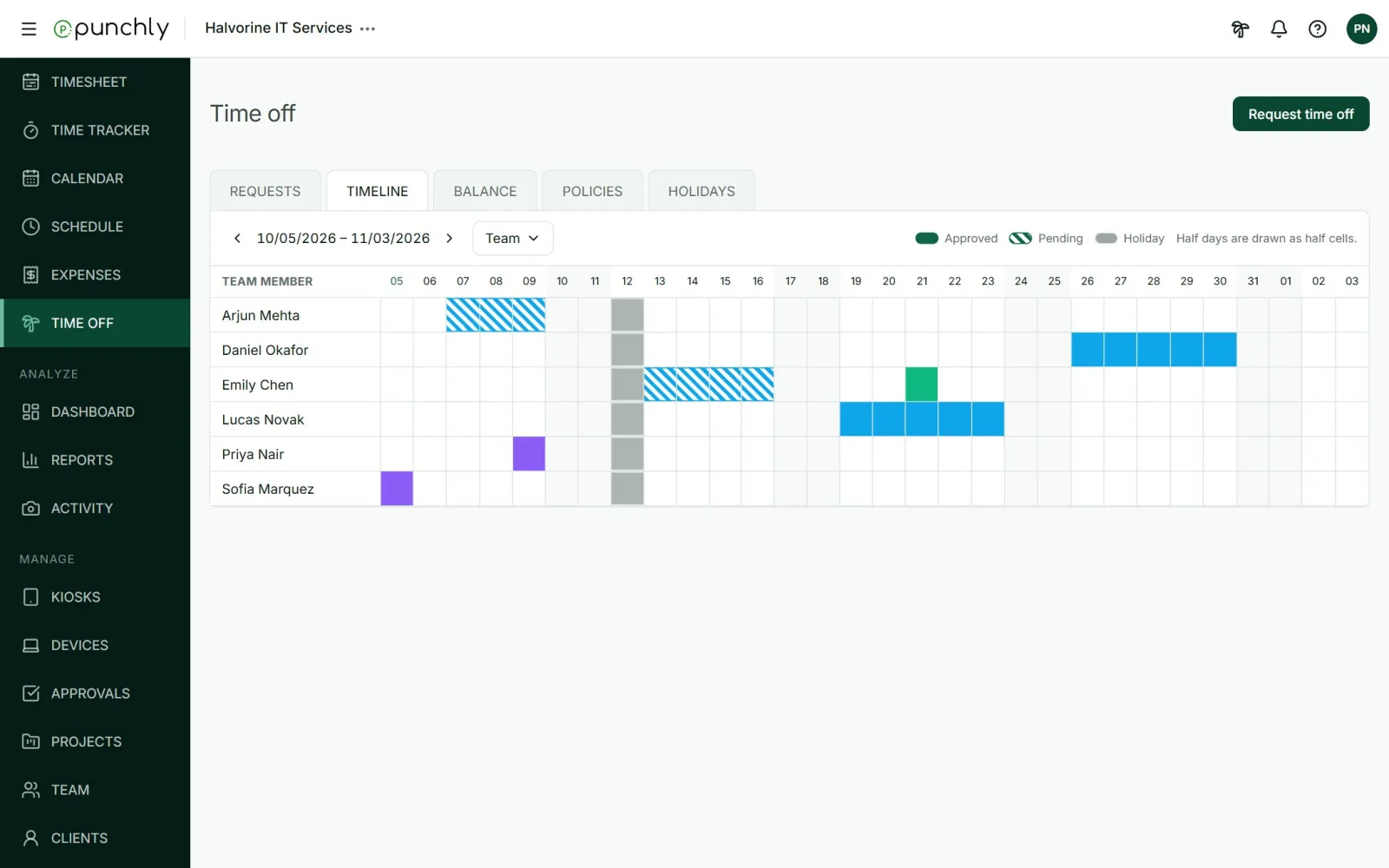Open the hamburger menu

(29, 29)
